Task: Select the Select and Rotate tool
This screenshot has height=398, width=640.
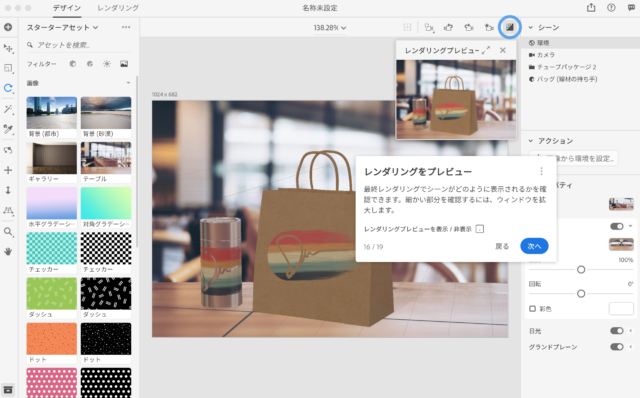Action: click(x=8, y=88)
